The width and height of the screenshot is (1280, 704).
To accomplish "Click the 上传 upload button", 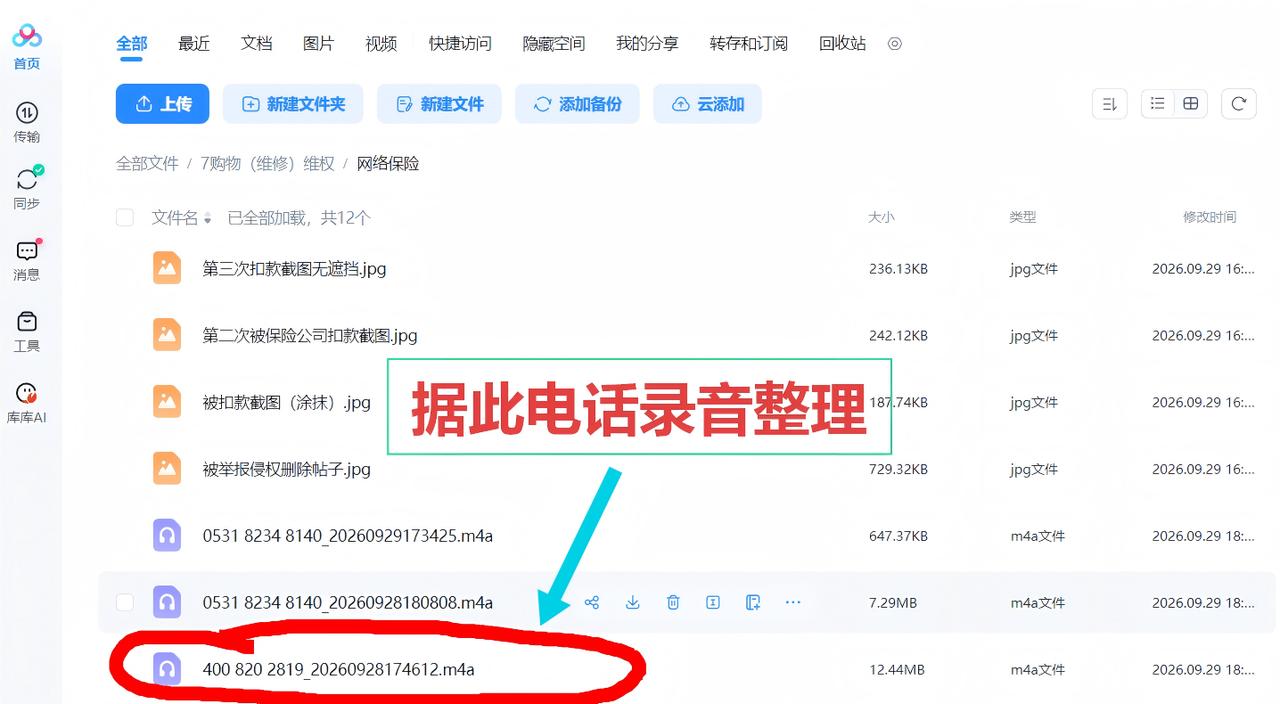I will coord(162,104).
